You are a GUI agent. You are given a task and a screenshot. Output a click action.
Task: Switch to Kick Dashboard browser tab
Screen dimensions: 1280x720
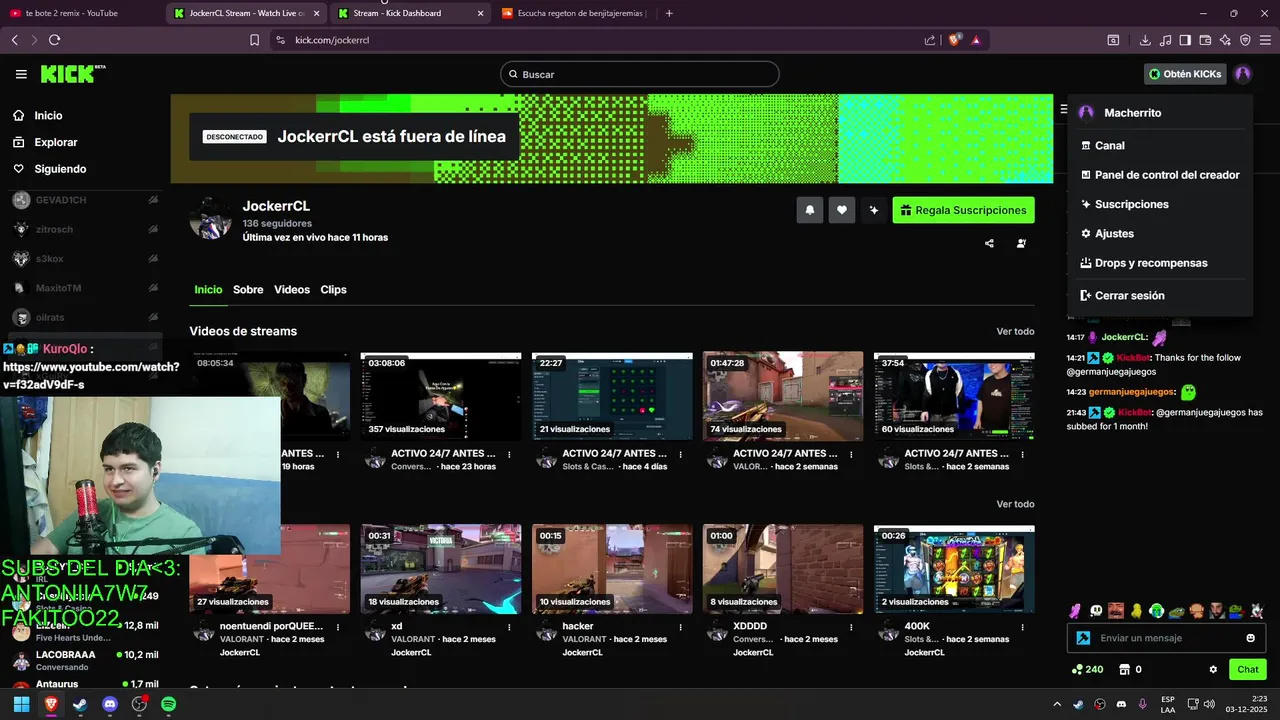pyautogui.click(x=410, y=13)
